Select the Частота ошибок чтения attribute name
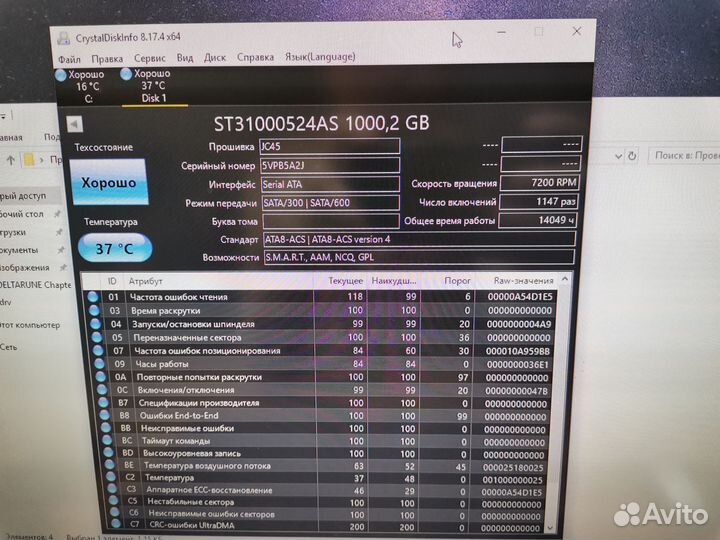 179,297
